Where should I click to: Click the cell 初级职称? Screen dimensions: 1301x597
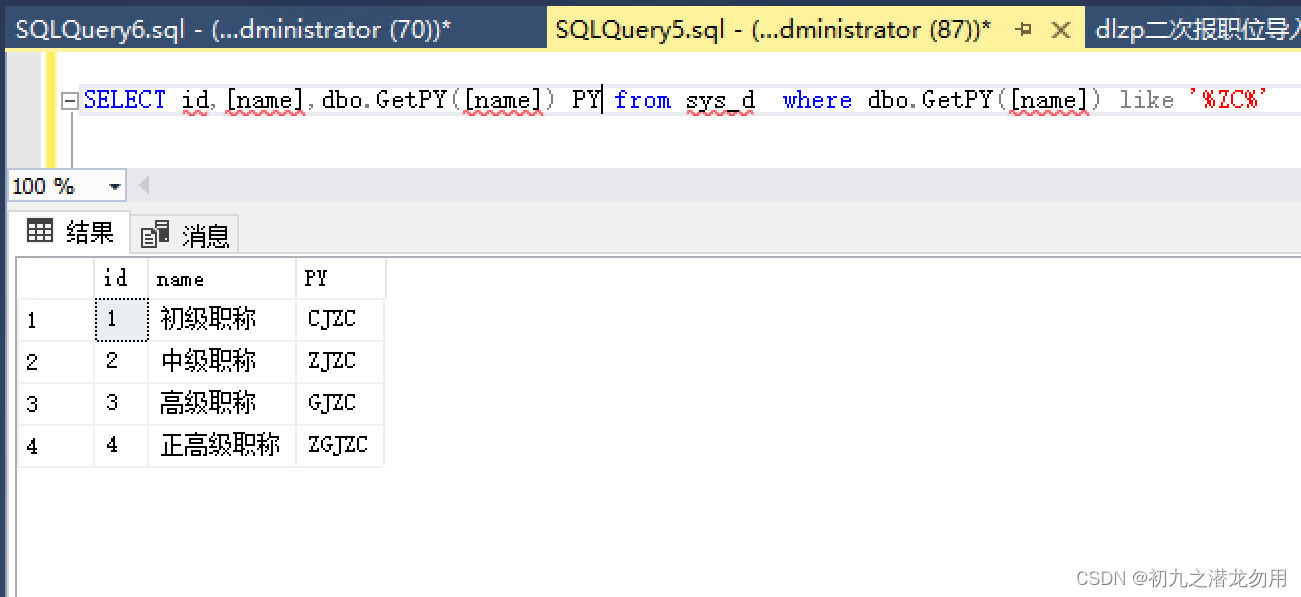click(x=222, y=320)
